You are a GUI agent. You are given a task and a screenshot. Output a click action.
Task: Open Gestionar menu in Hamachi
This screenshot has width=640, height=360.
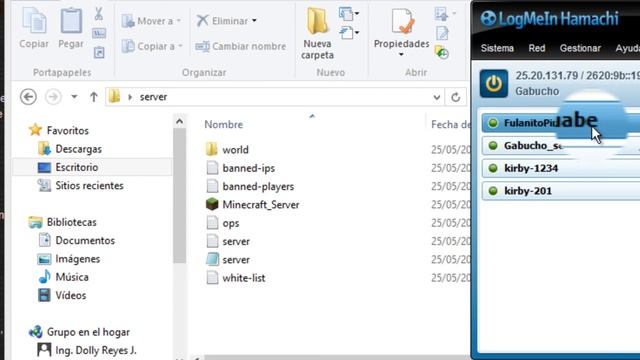[580, 48]
